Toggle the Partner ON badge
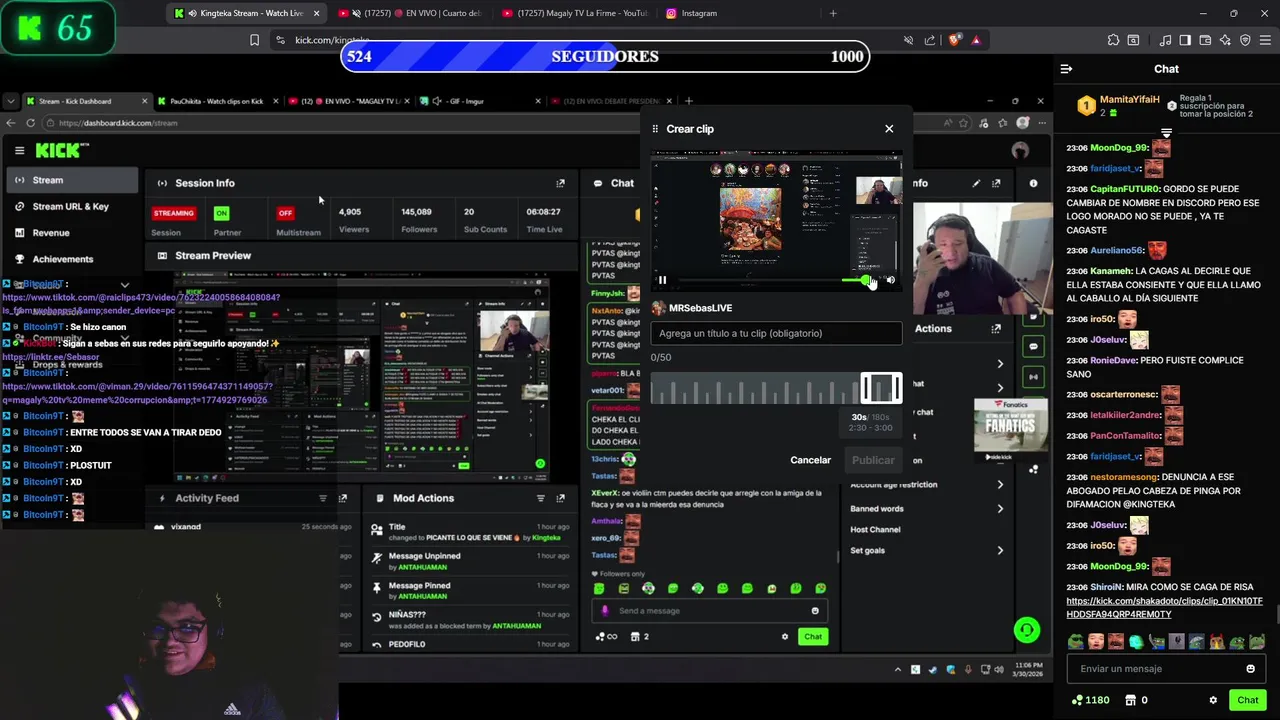The image size is (1280, 720). [x=222, y=213]
